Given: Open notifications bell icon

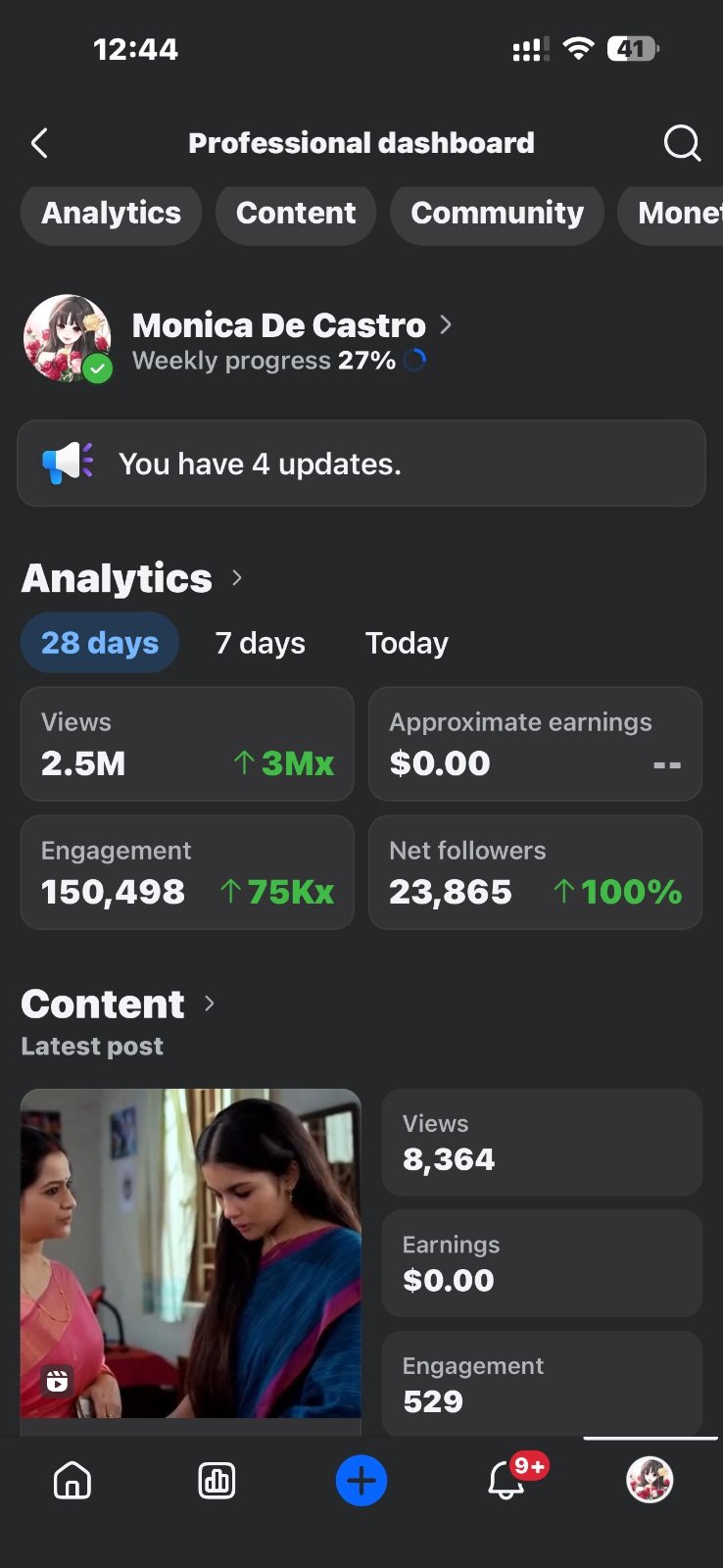Looking at the screenshot, I should click(506, 1480).
